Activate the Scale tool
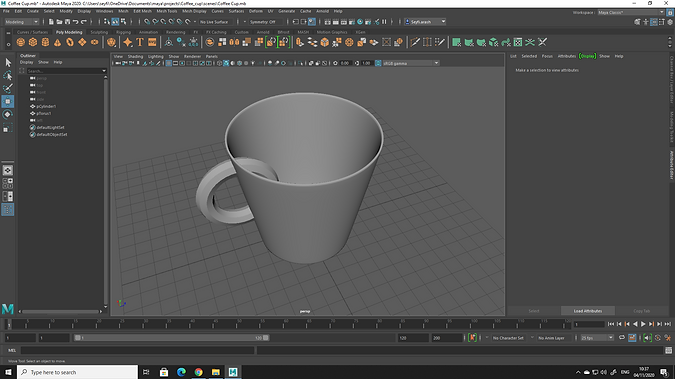The height and width of the screenshot is (379, 675). tap(8, 128)
